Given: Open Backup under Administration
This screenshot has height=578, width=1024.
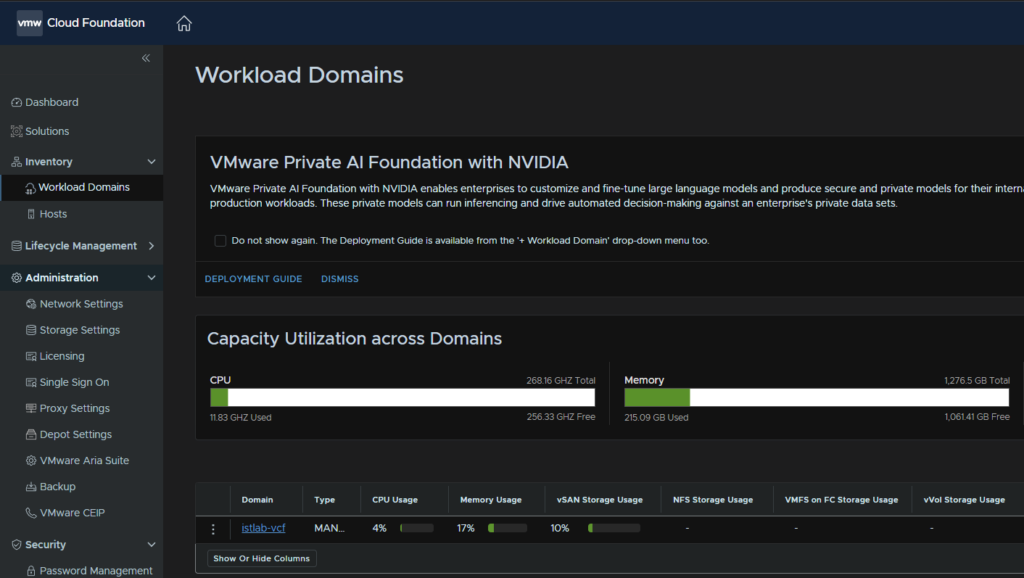Looking at the screenshot, I should (57, 487).
